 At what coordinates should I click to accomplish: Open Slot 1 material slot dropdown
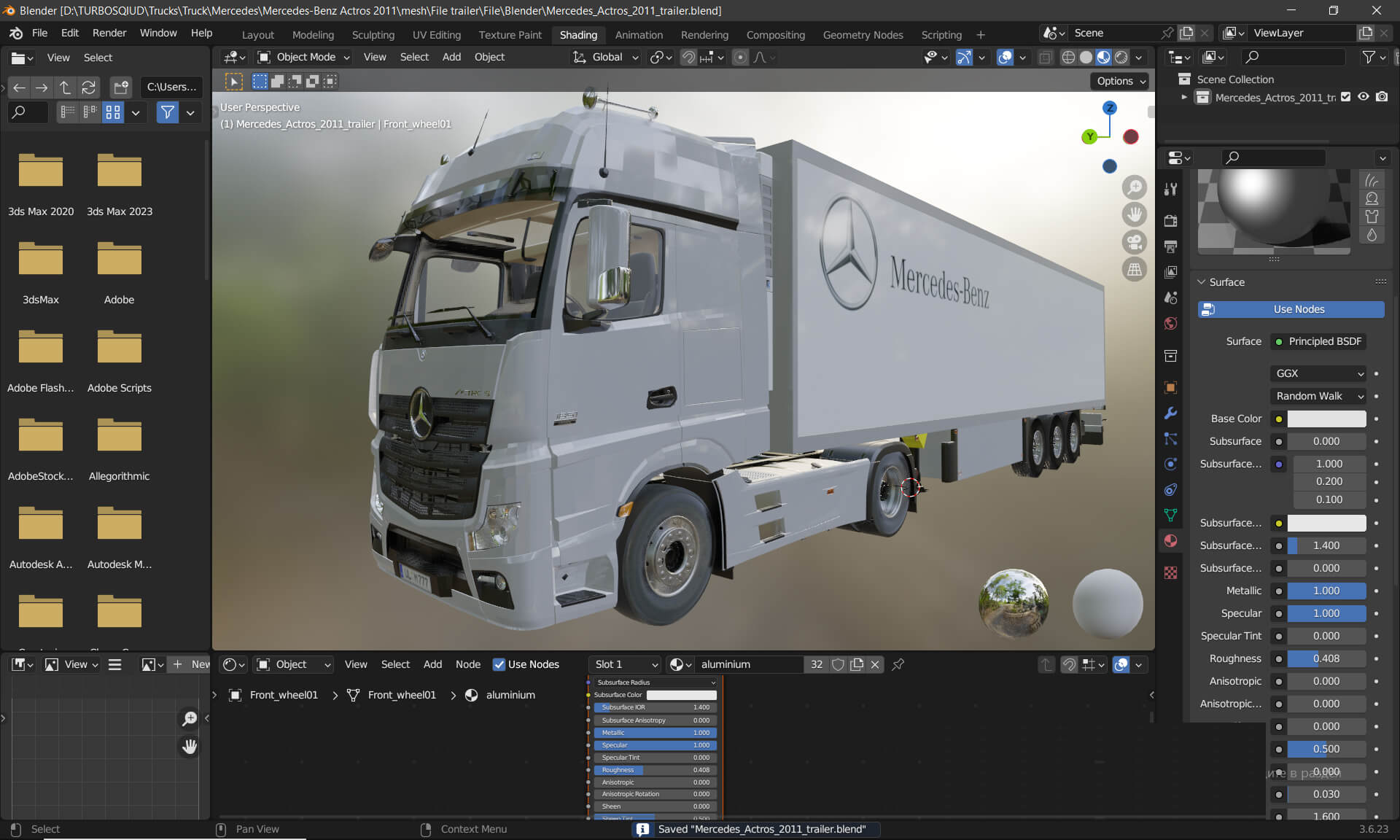pyautogui.click(x=625, y=664)
